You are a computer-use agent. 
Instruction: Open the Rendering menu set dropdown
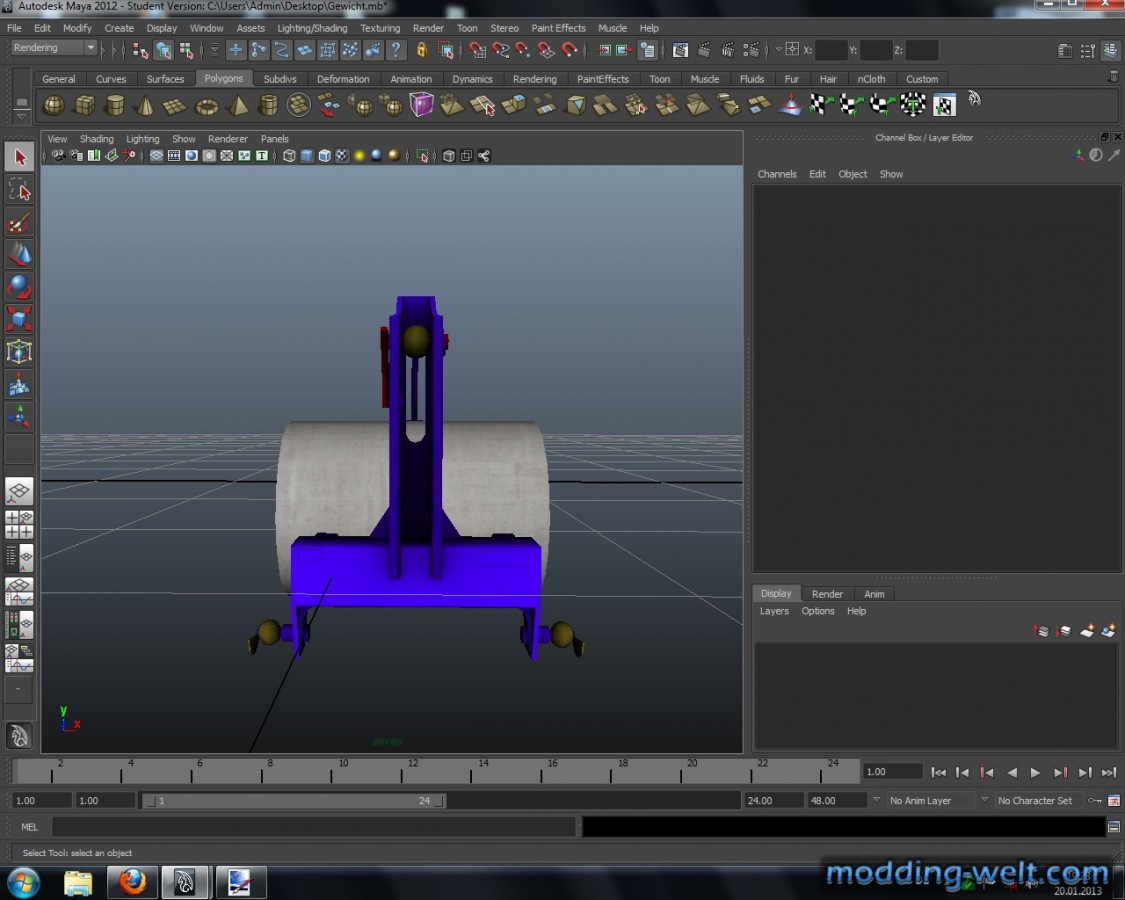pyautogui.click(x=54, y=48)
